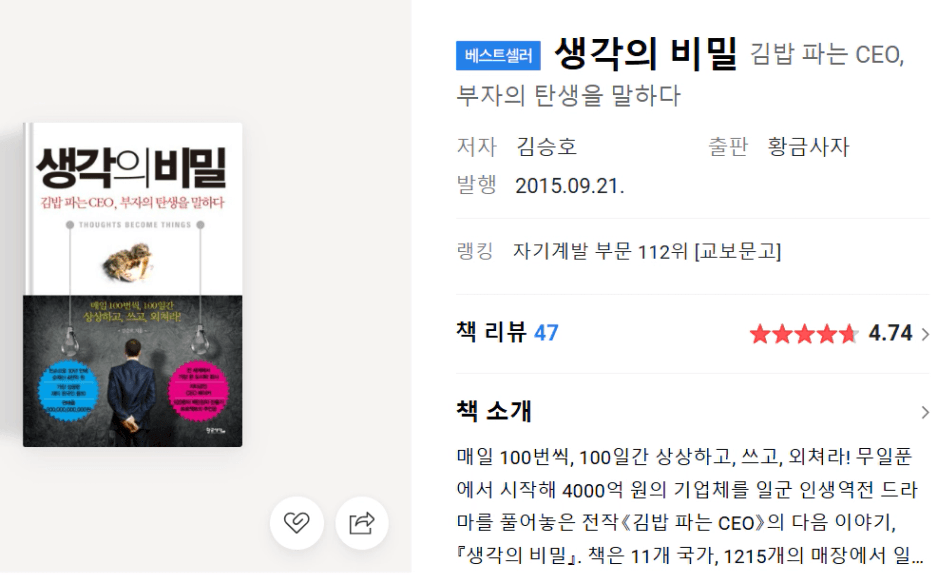Expand reviews via chevron next to 4.74

[925, 334]
